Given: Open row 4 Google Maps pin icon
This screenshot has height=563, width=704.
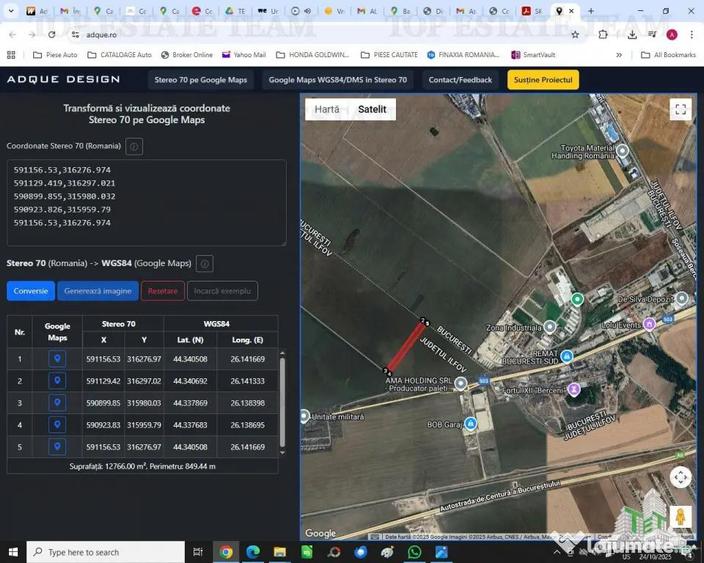Looking at the screenshot, I should pos(57,425).
